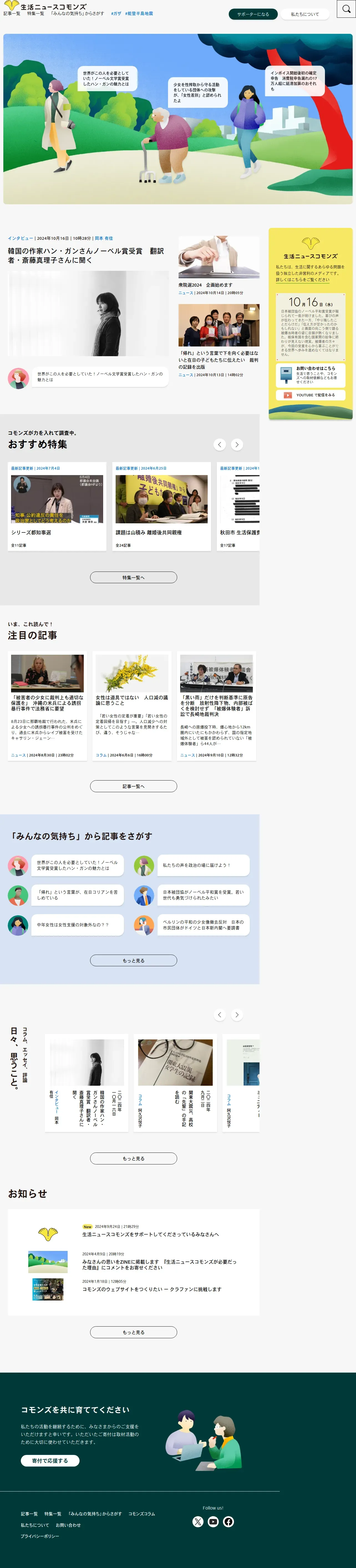Click the avatar beside 中年女性は女性支援の対象外なの
The image size is (356, 1568).
pos(18,925)
